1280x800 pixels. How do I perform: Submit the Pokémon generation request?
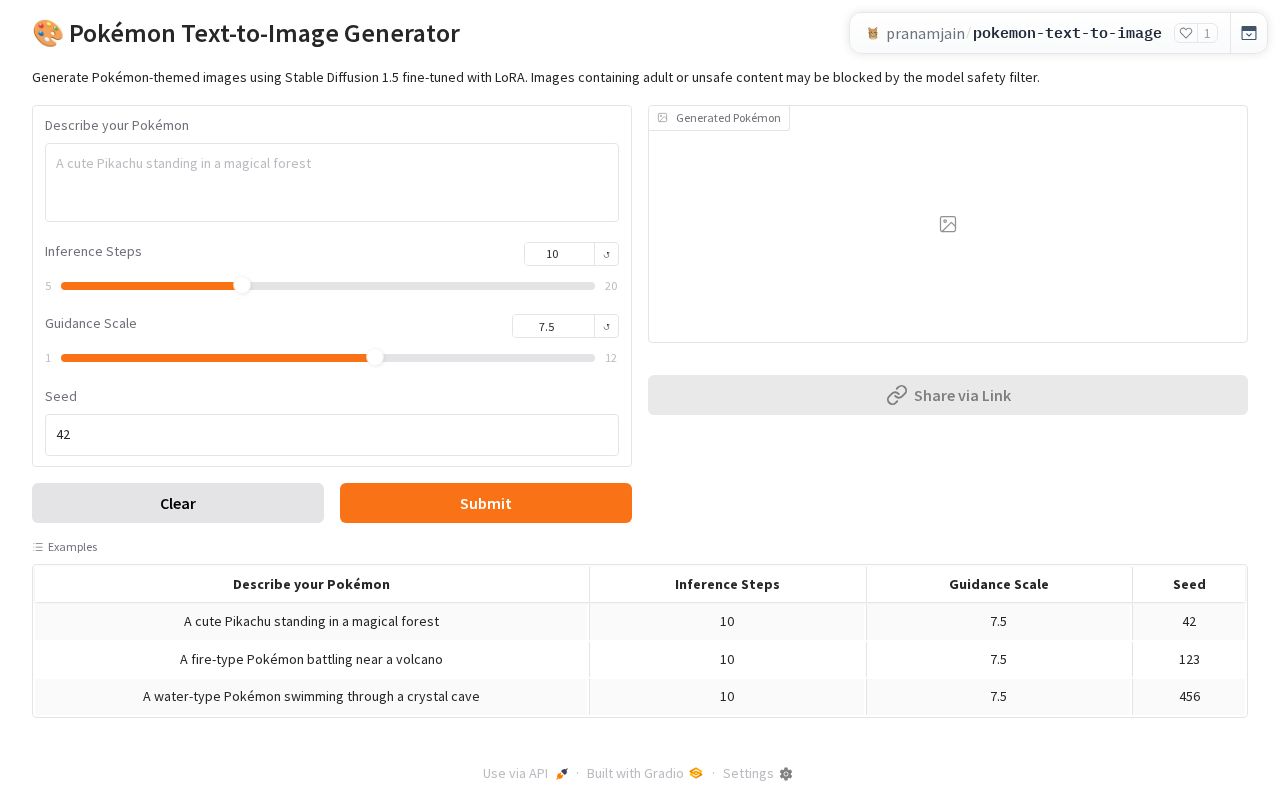(486, 503)
